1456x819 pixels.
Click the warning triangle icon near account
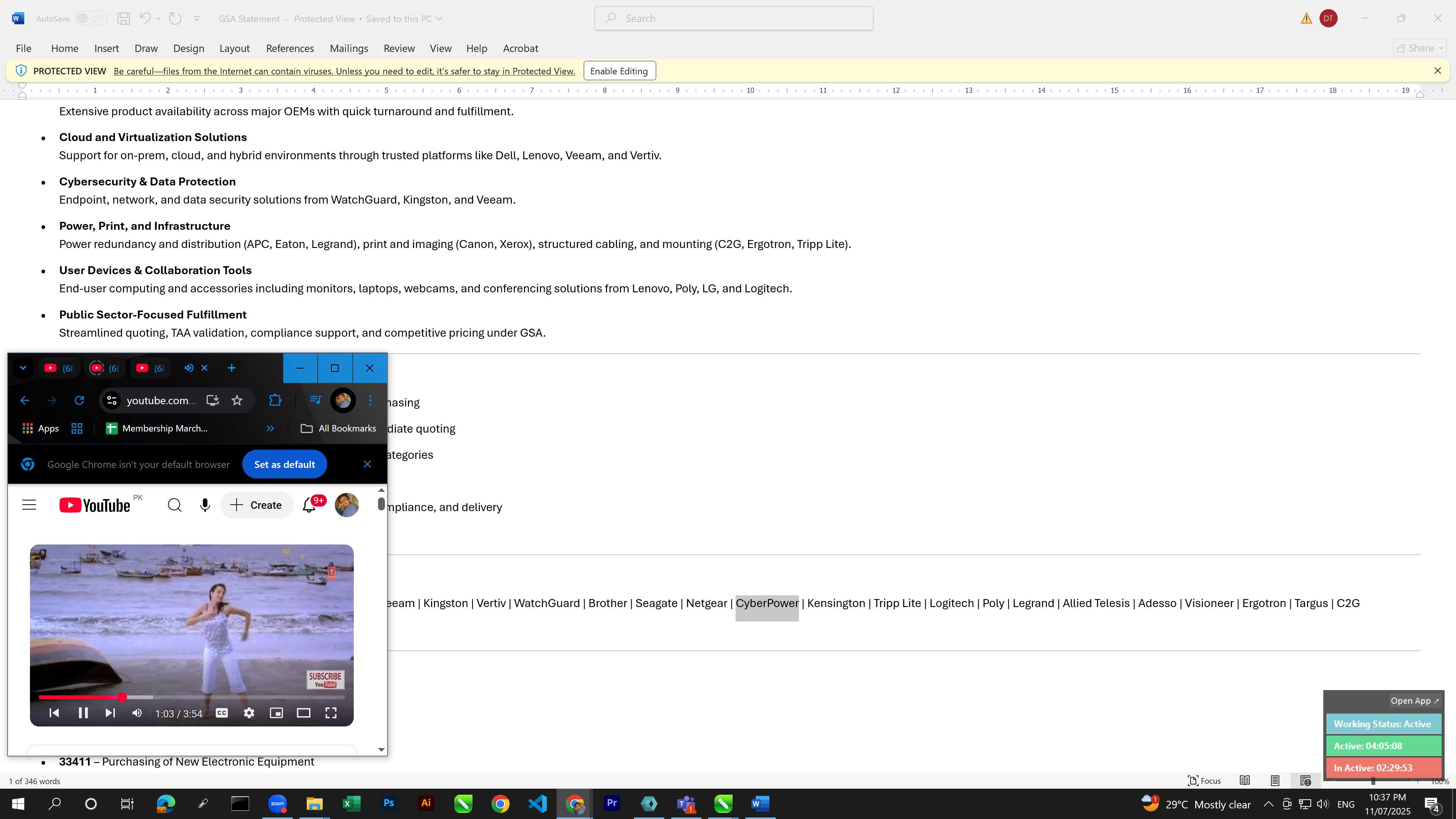click(1306, 19)
